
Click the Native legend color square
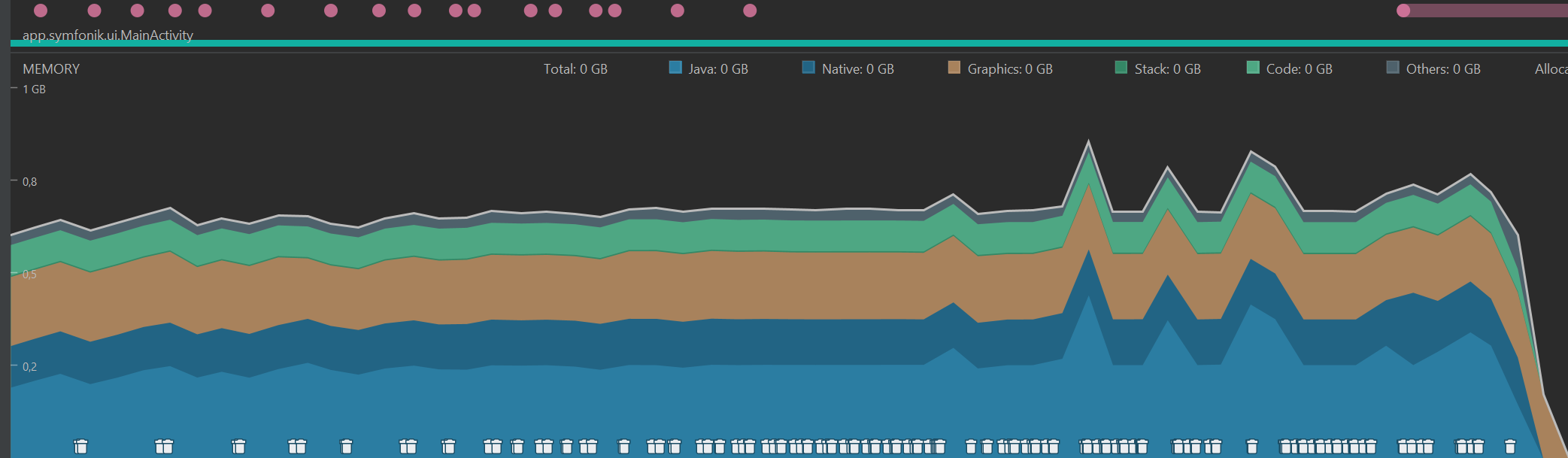pos(808,68)
